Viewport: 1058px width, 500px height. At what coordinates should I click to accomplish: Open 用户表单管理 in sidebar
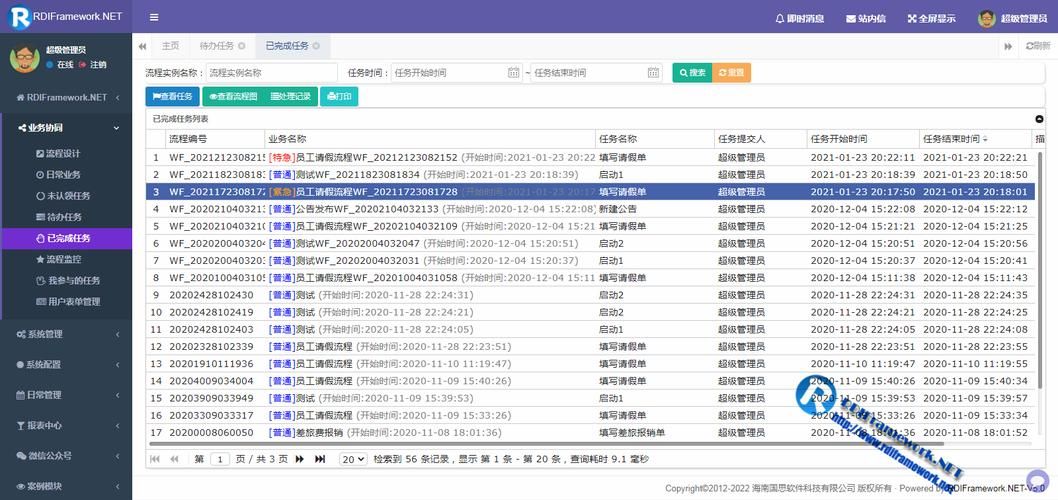[x=66, y=302]
